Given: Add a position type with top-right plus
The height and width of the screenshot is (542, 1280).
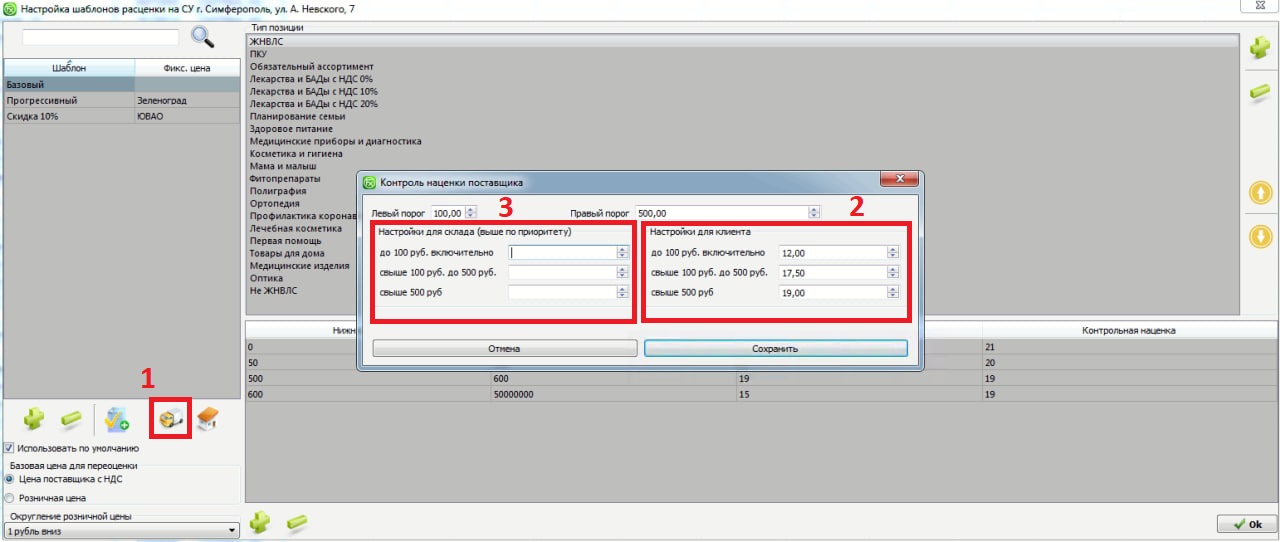Looking at the screenshot, I should pyautogui.click(x=1260, y=47).
